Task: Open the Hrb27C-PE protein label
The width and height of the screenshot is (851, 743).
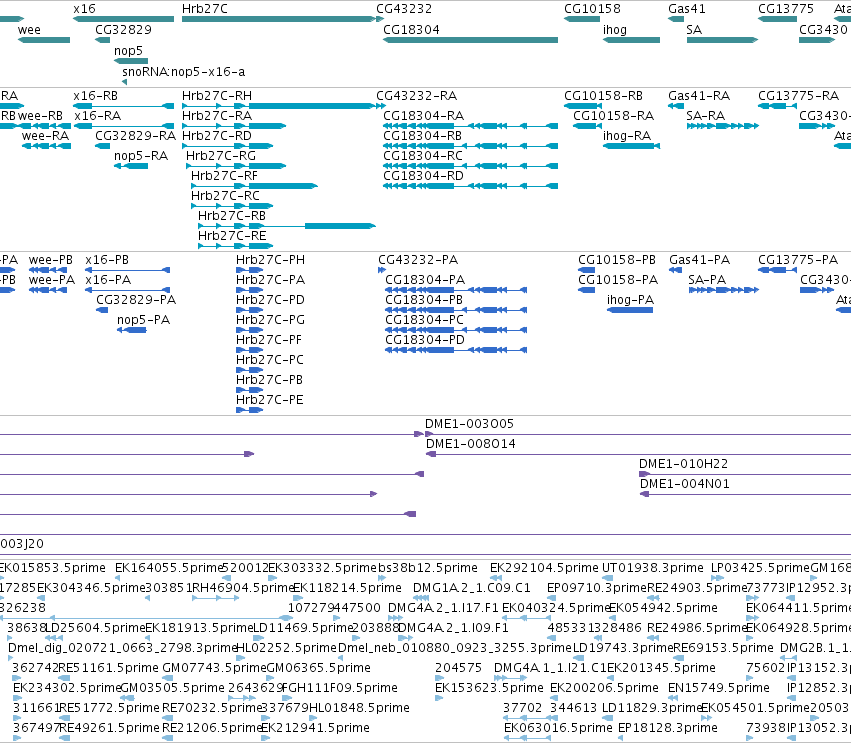Action: click(x=270, y=400)
